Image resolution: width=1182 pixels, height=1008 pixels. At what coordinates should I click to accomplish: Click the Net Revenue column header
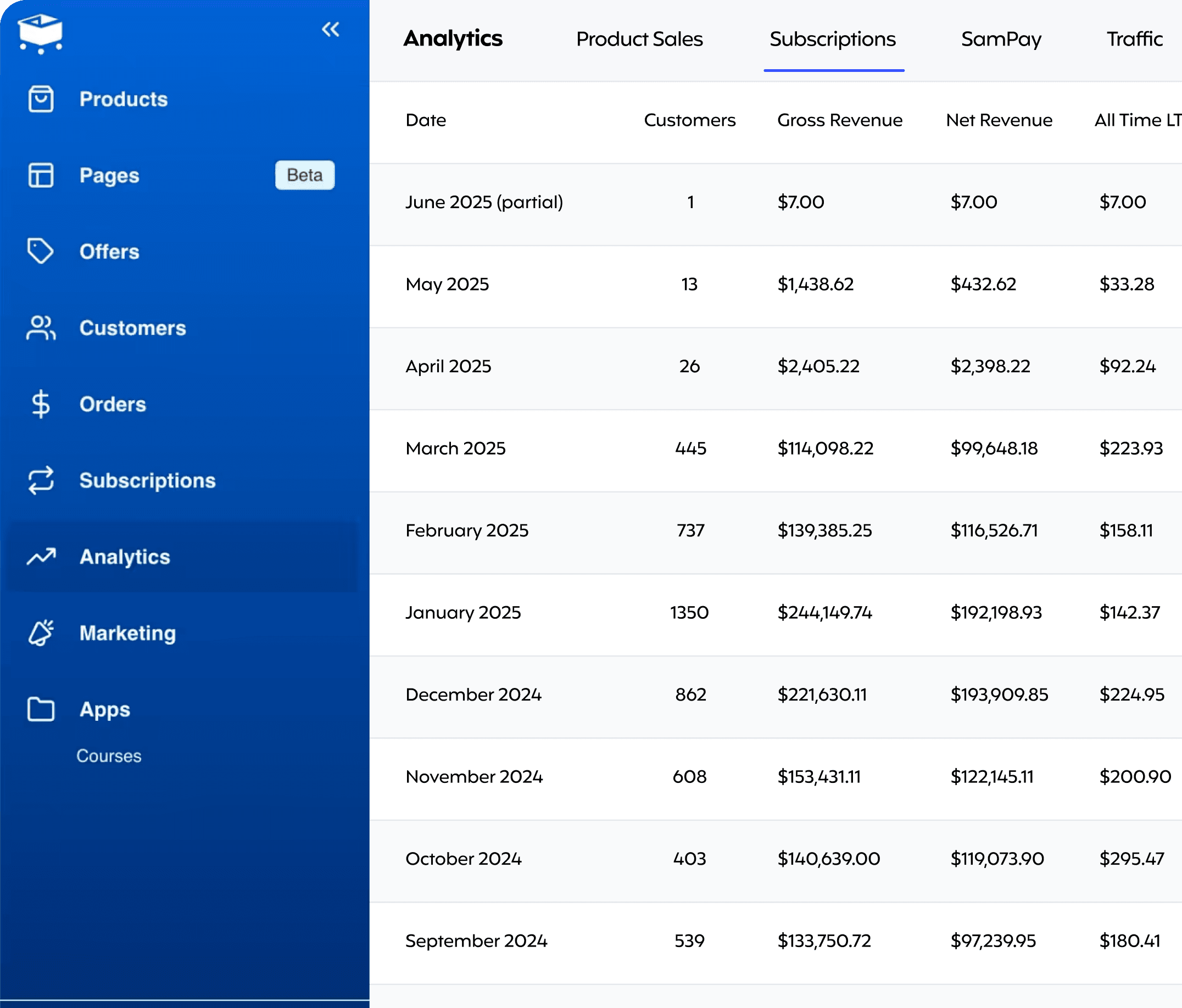pyautogui.click(x=999, y=120)
